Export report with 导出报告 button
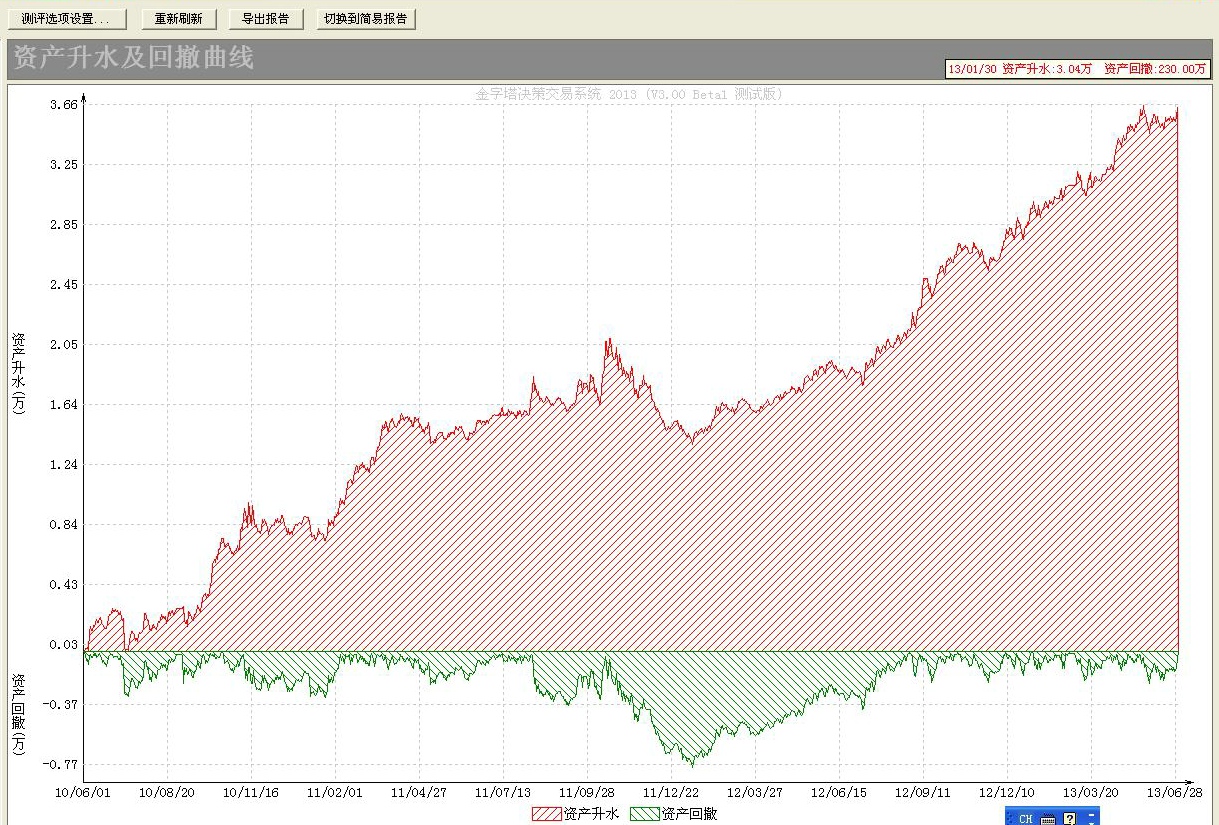Viewport: 1219px width, 825px height. (x=266, y=19)
